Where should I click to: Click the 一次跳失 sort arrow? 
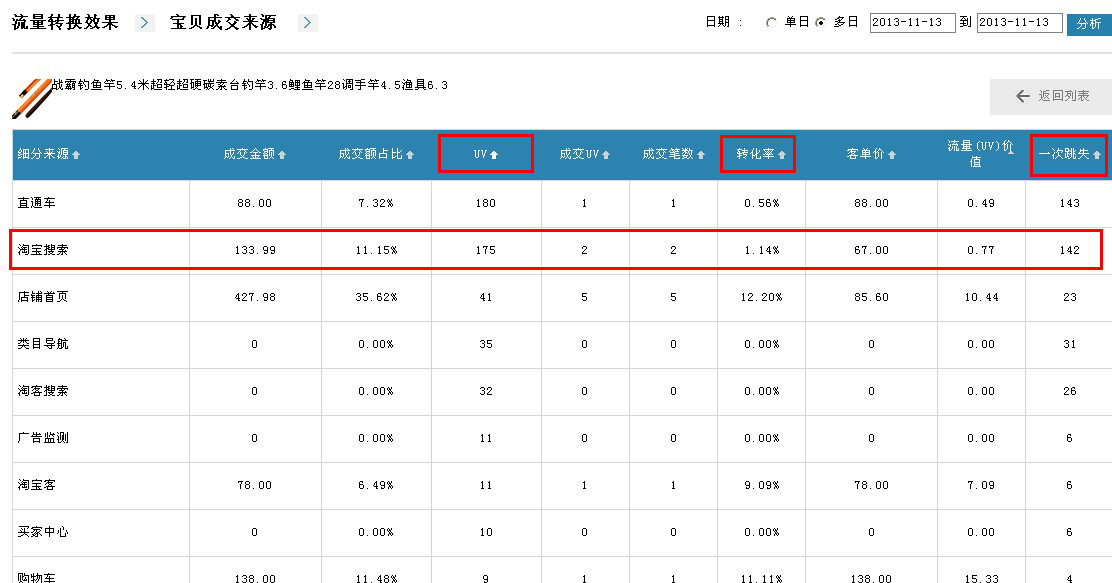click(1096, 155)
